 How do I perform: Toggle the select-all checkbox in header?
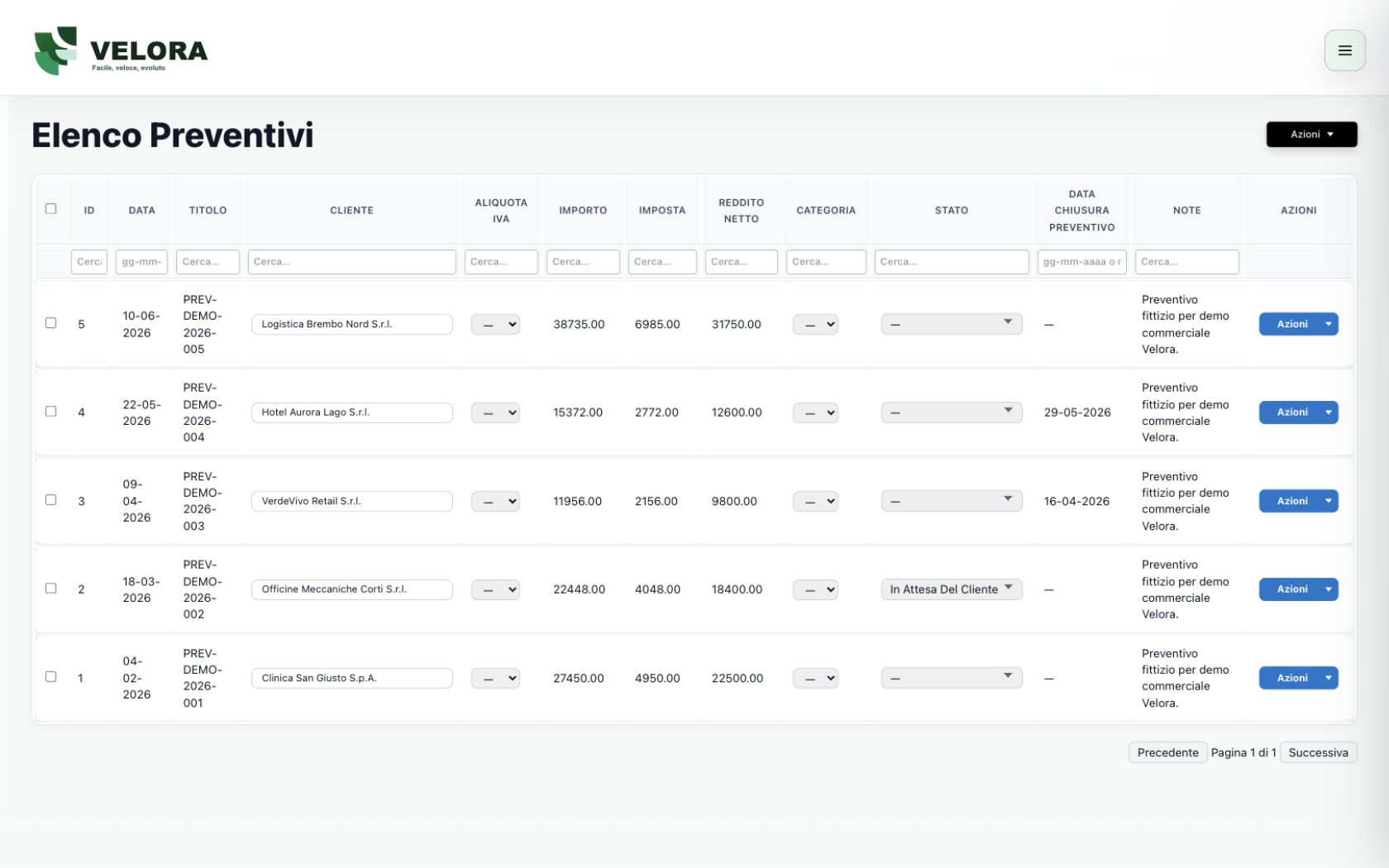click(50, 209)
